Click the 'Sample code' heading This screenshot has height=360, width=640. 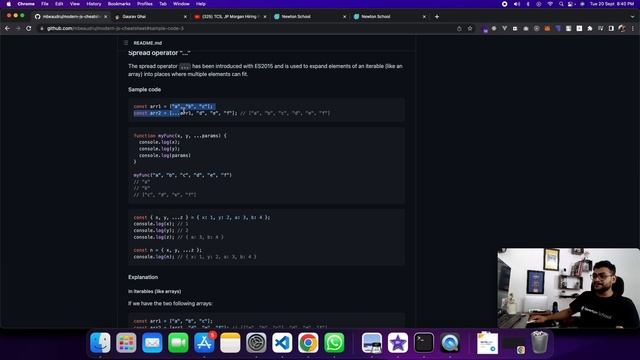(x=144, y=89)
